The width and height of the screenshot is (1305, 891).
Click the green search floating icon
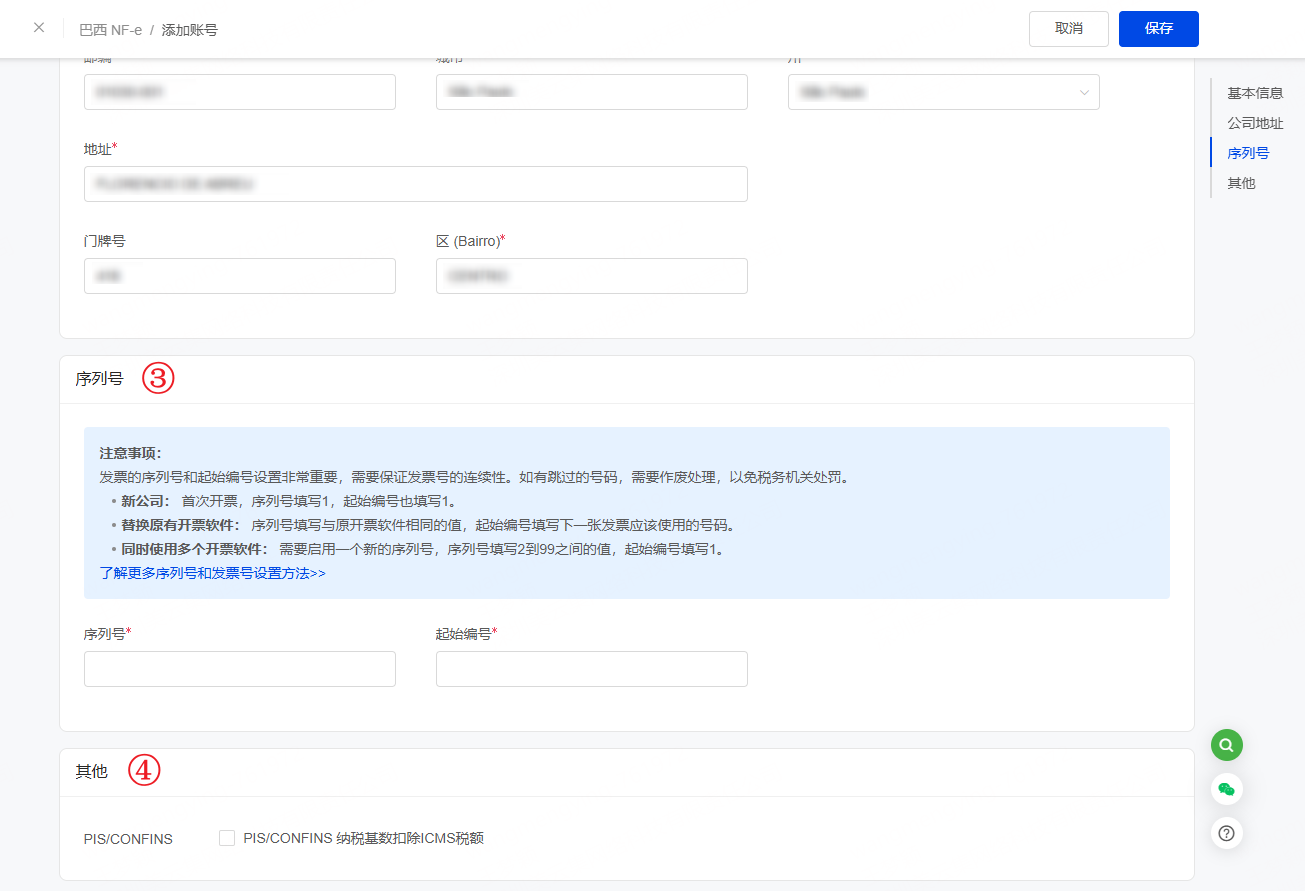1227,745
